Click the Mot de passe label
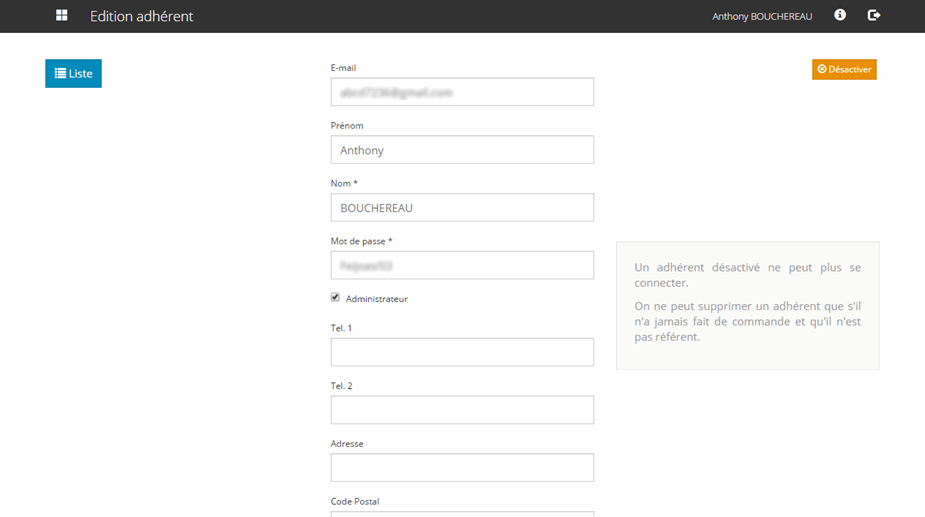 pyautogui.click(x=361, y=241)
